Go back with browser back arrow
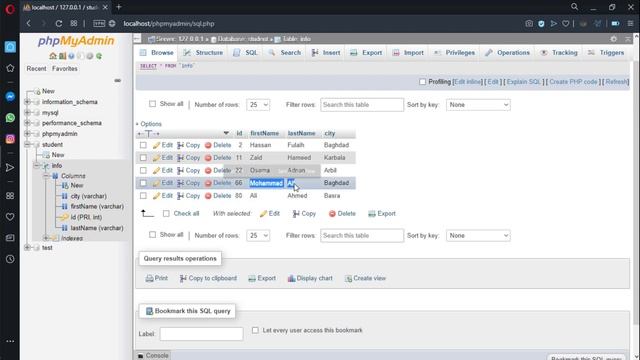The height and width of the screenshot is (360, 640). point(29,24)
